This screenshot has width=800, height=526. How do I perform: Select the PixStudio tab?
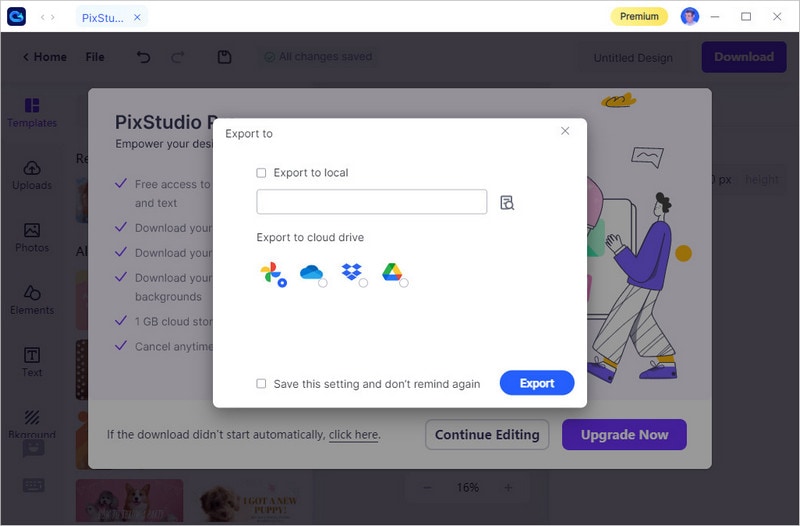(x=103, y=17)
